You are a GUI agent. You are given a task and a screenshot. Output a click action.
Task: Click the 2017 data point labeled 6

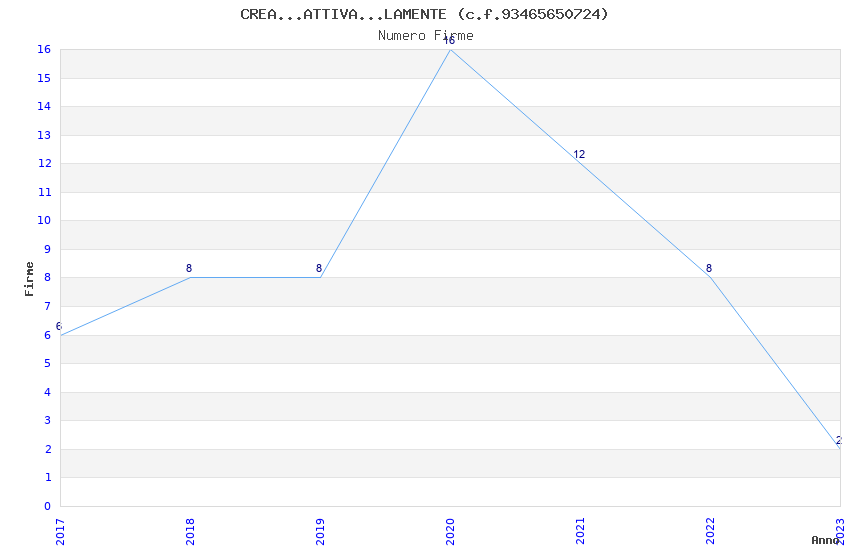(59, 326)
